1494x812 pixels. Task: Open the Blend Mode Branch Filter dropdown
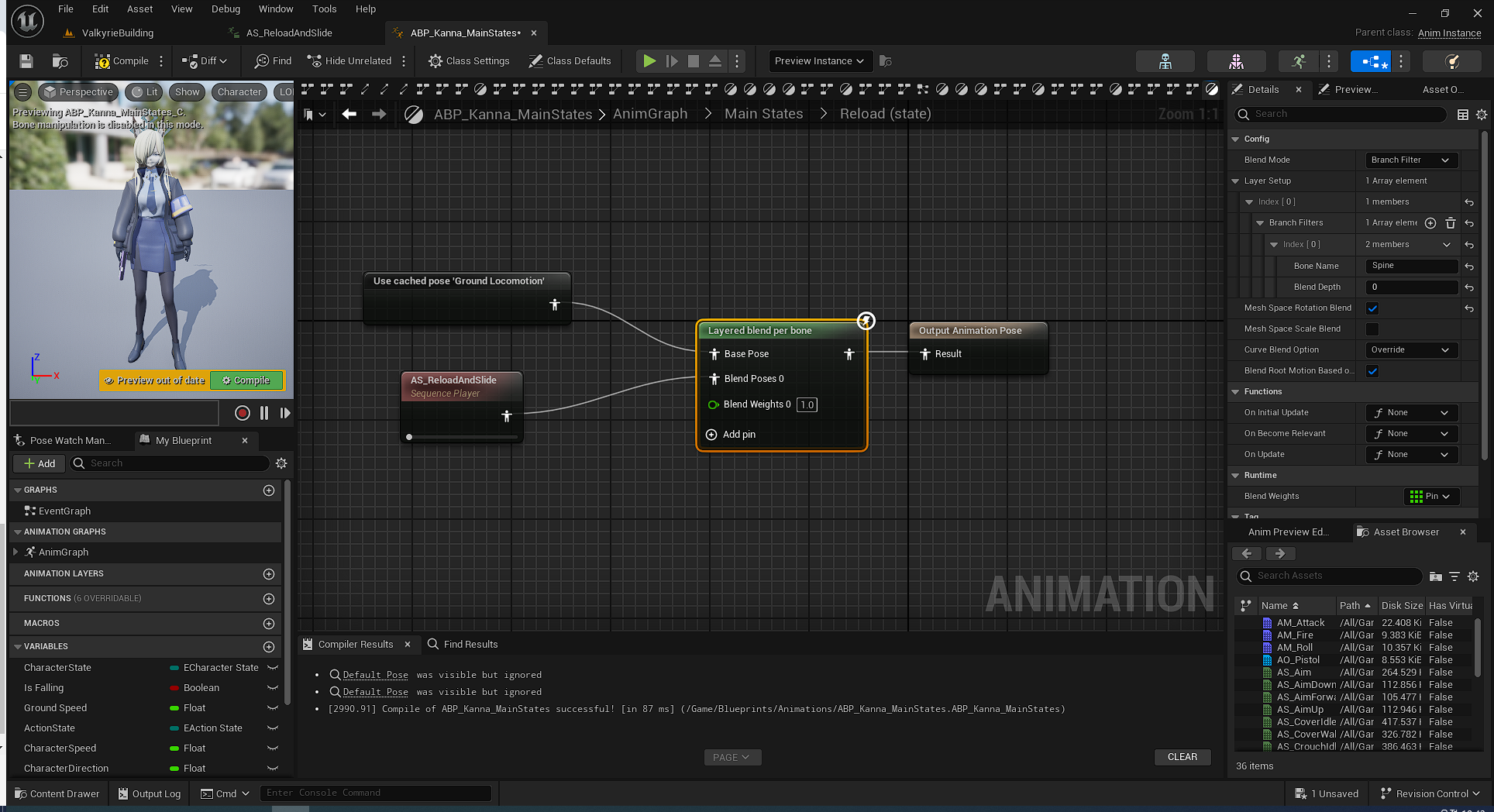pyautogui.click(x=1411, y=160)
